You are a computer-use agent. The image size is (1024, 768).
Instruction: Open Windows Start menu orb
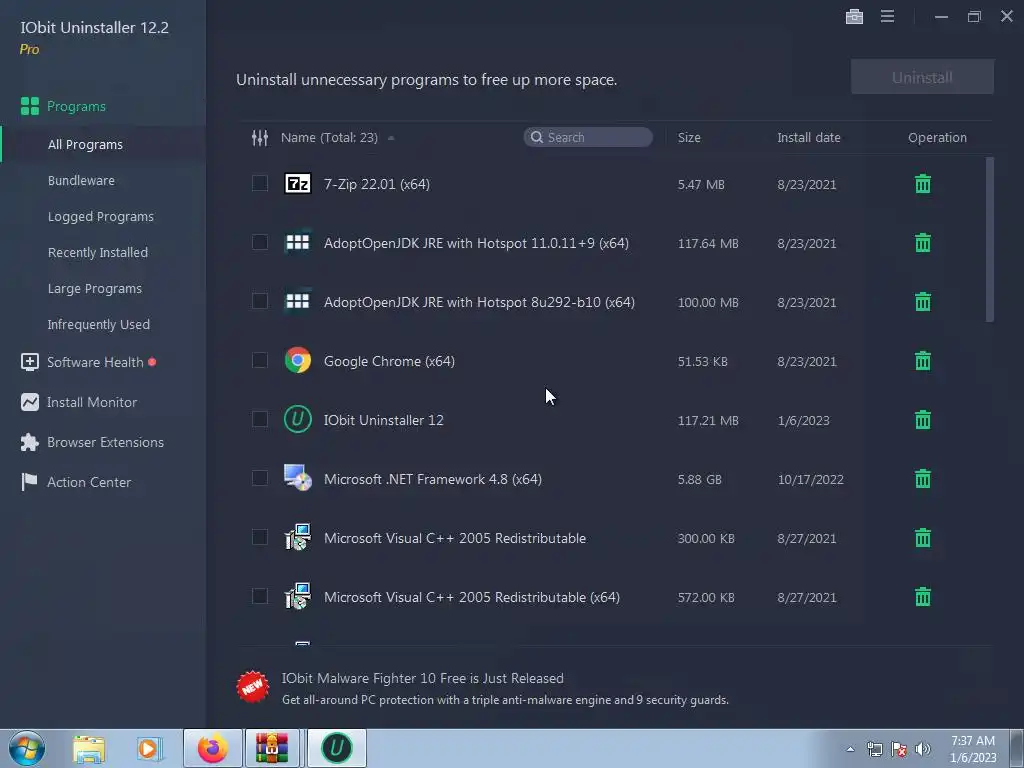(27, 748)
